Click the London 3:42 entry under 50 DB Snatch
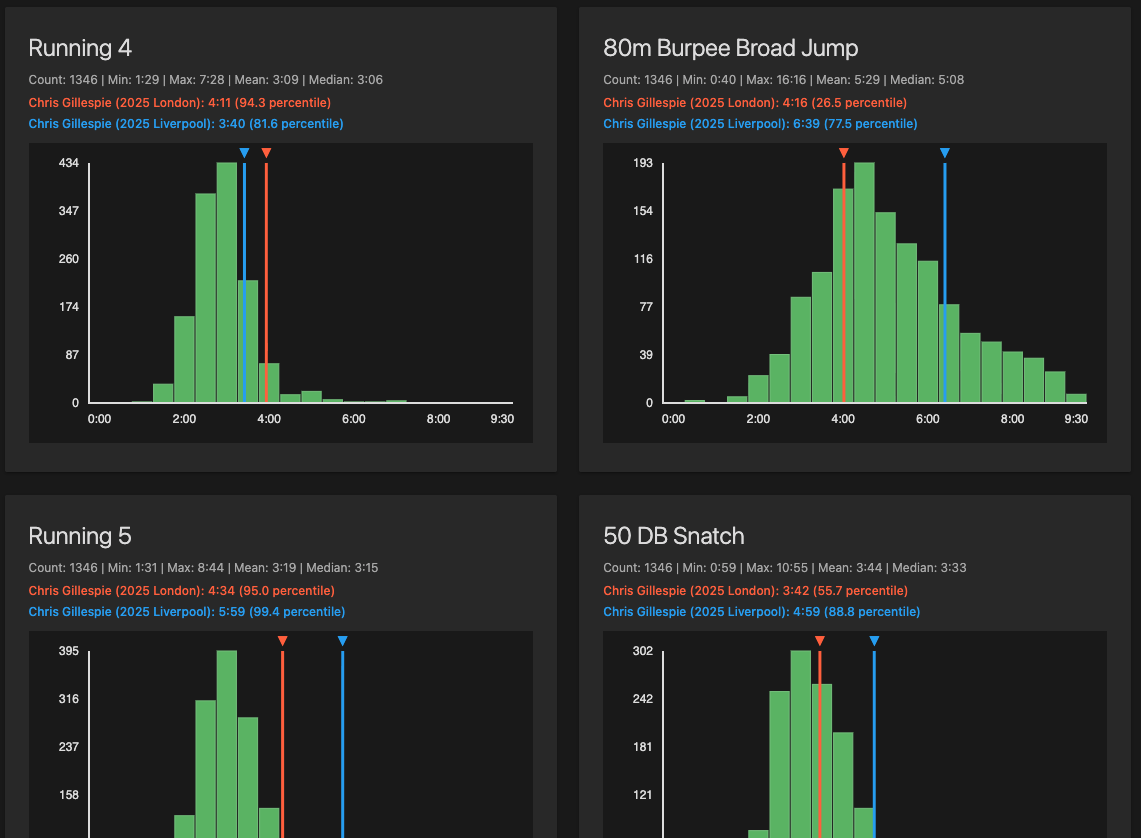Image resolution: width=1141 pixels, height=838 pixels. pos(755,590)
